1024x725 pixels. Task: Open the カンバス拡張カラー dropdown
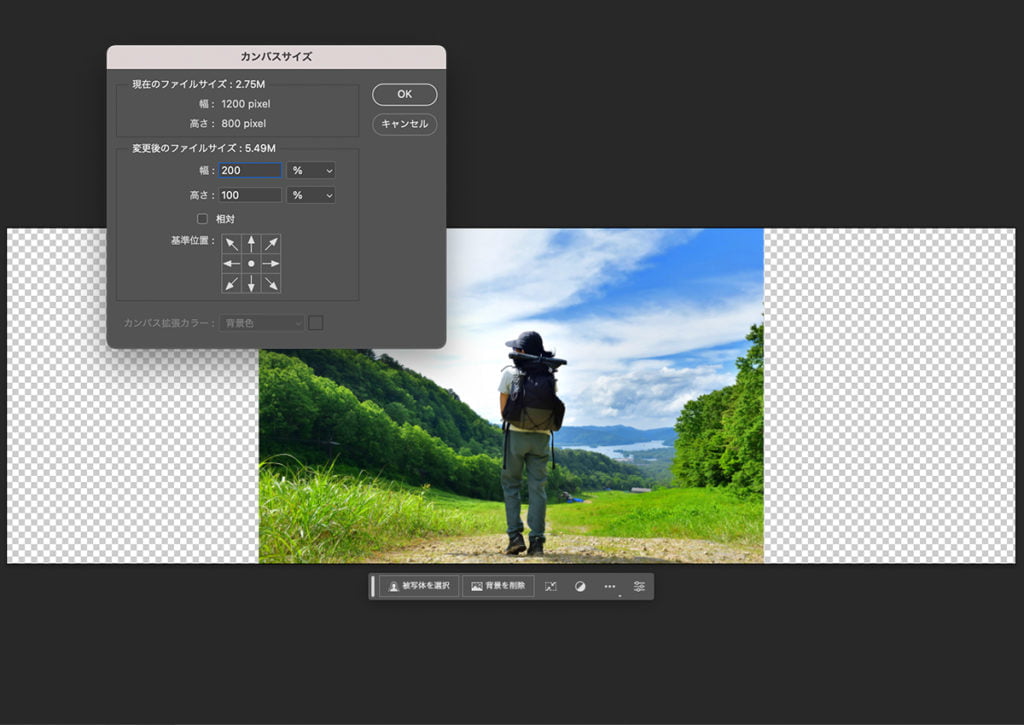[263, 323]
